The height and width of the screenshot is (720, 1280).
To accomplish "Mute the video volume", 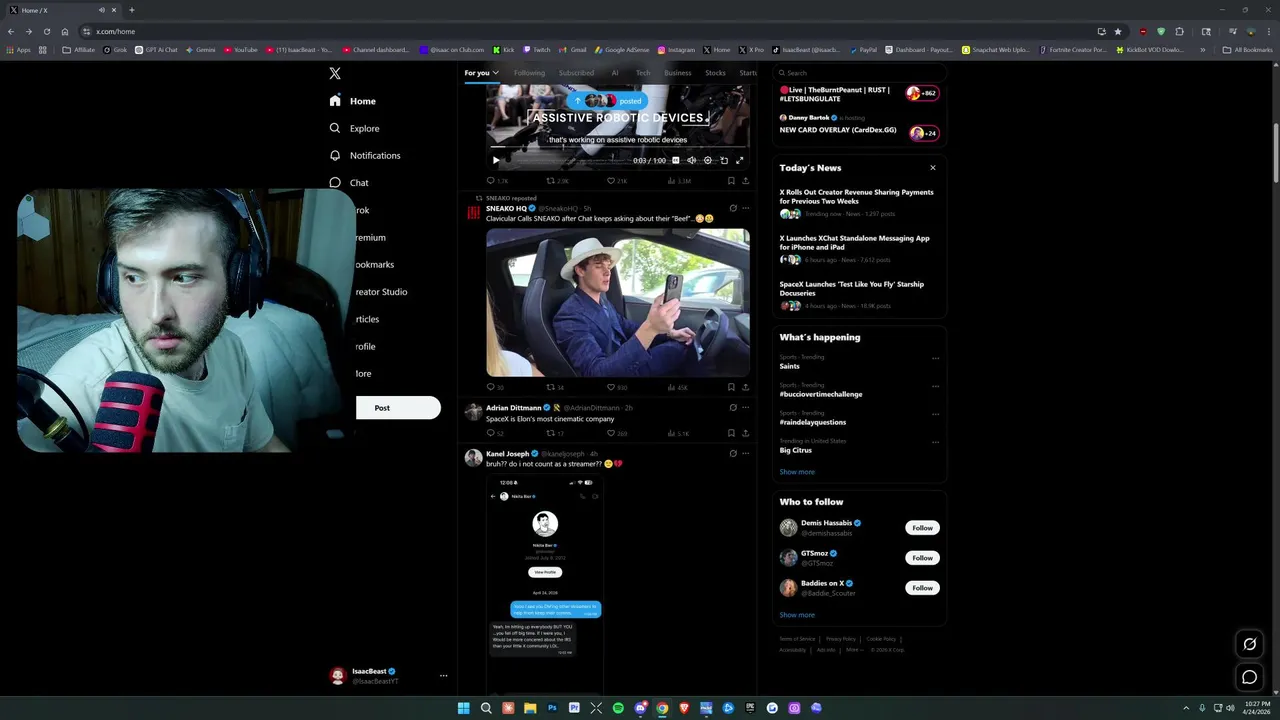I will 691,160.
